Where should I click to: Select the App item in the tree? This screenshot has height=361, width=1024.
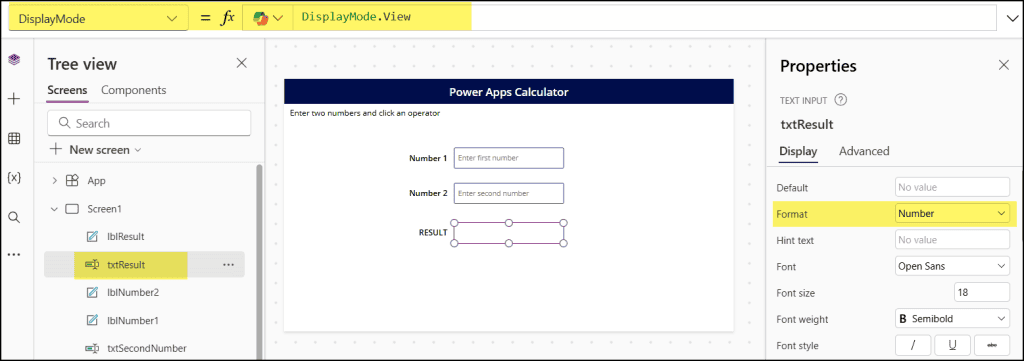coord(97,181)
